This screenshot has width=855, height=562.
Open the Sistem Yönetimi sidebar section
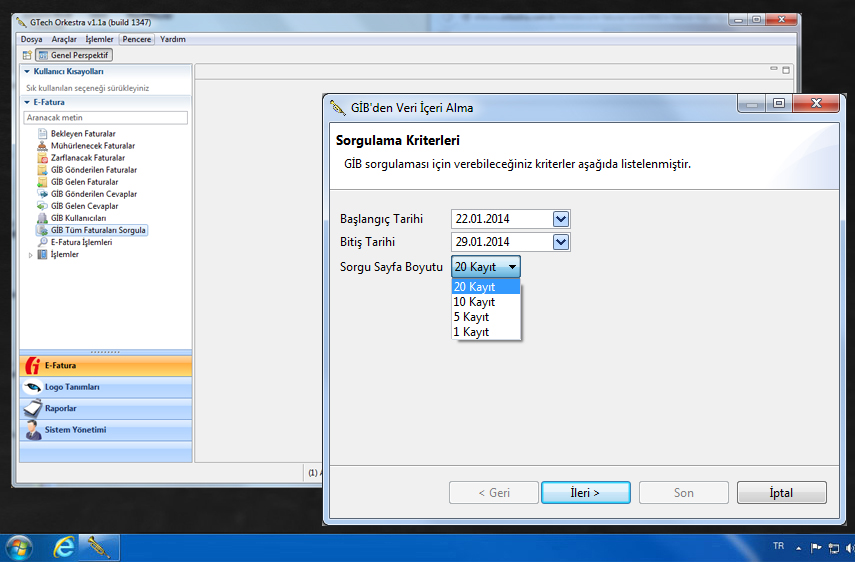tap(106, 430)
